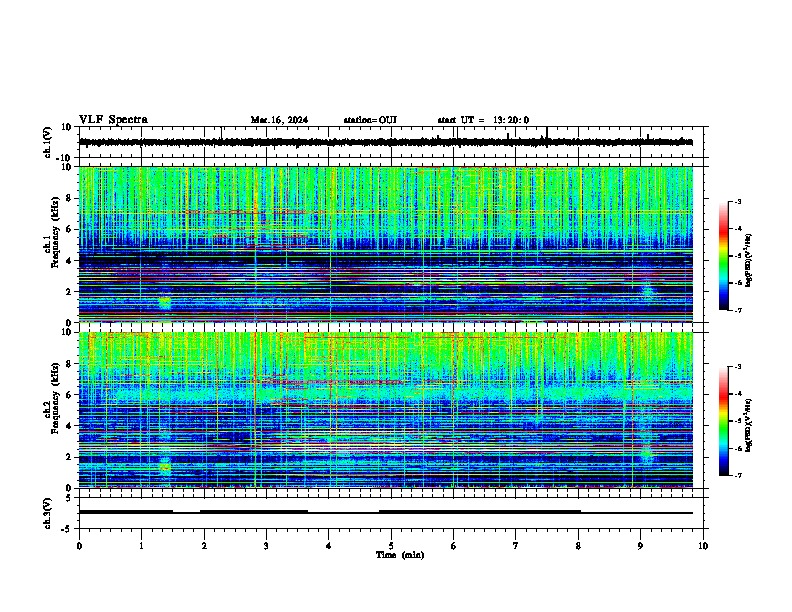792x612 pixels.
Task: Click the ch.2 "Frequency (kHz)" axis label
Action: [55, 398]
